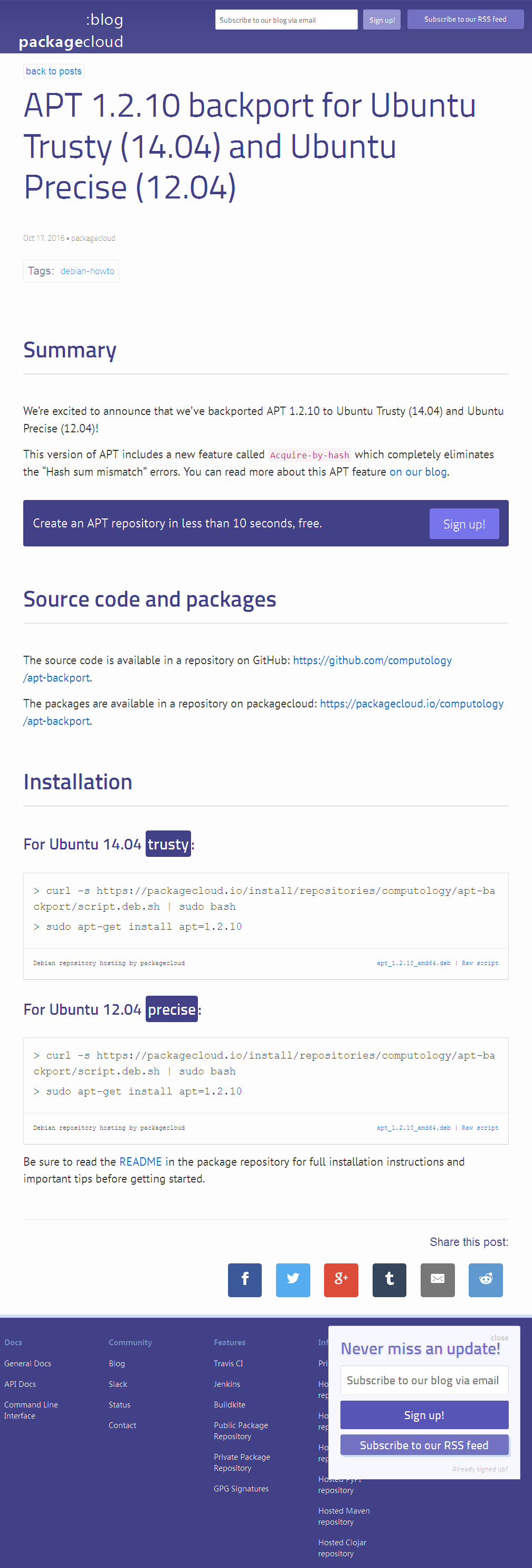
Task: Click popup Sign up! button
Action: pos(424,1414)
